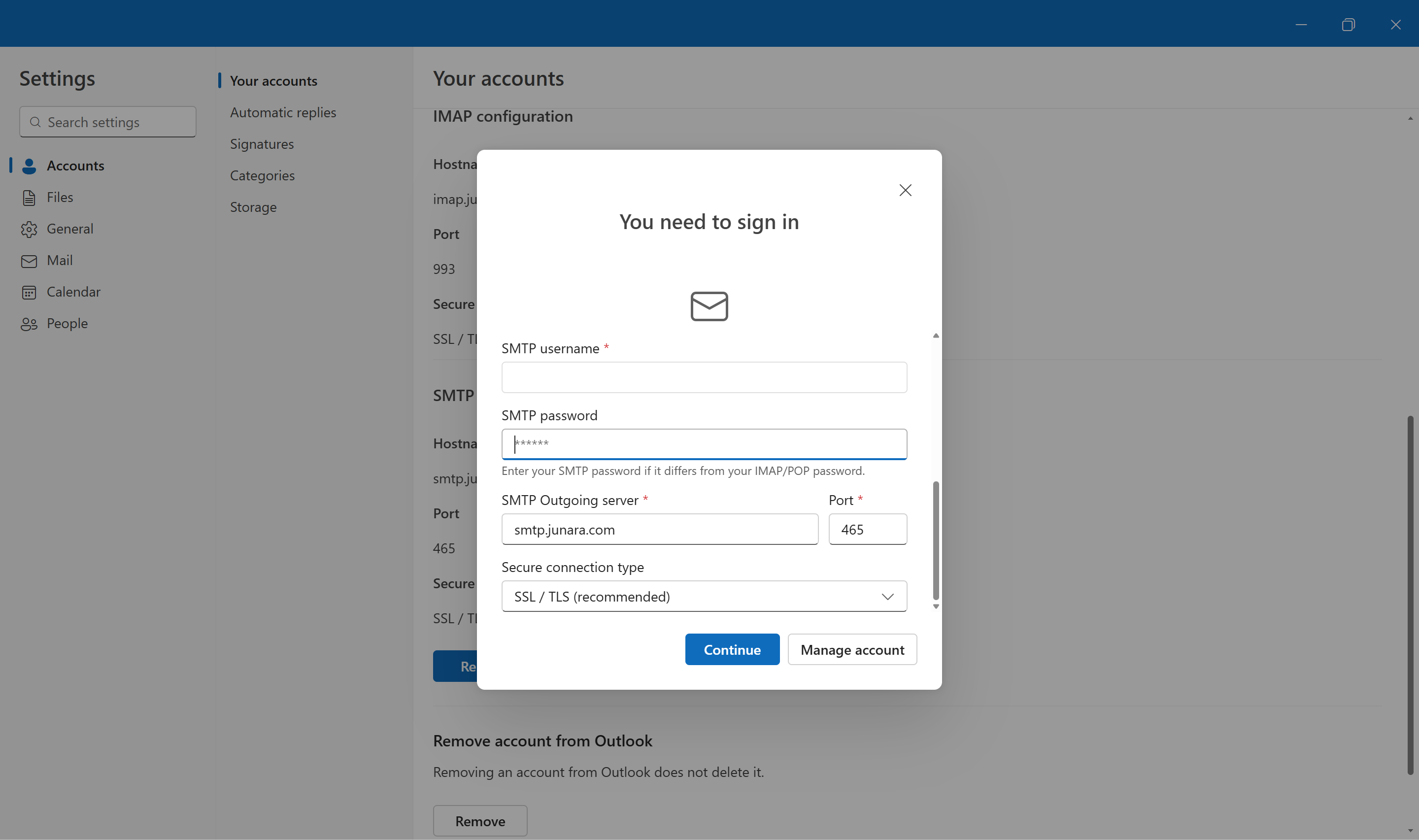Restore down the Outlook window

tap(1348, 24)
